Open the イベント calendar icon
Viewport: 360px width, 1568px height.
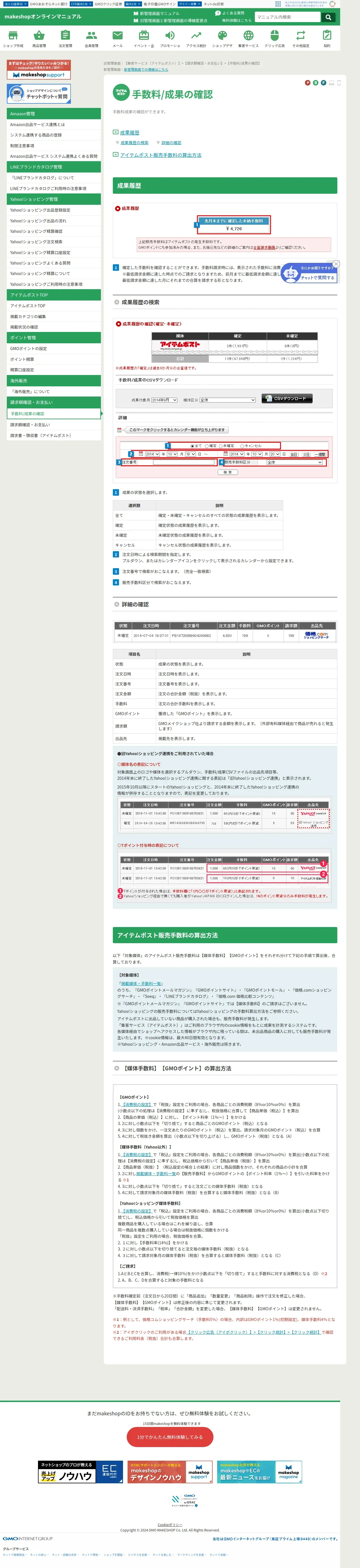point(144,35)
